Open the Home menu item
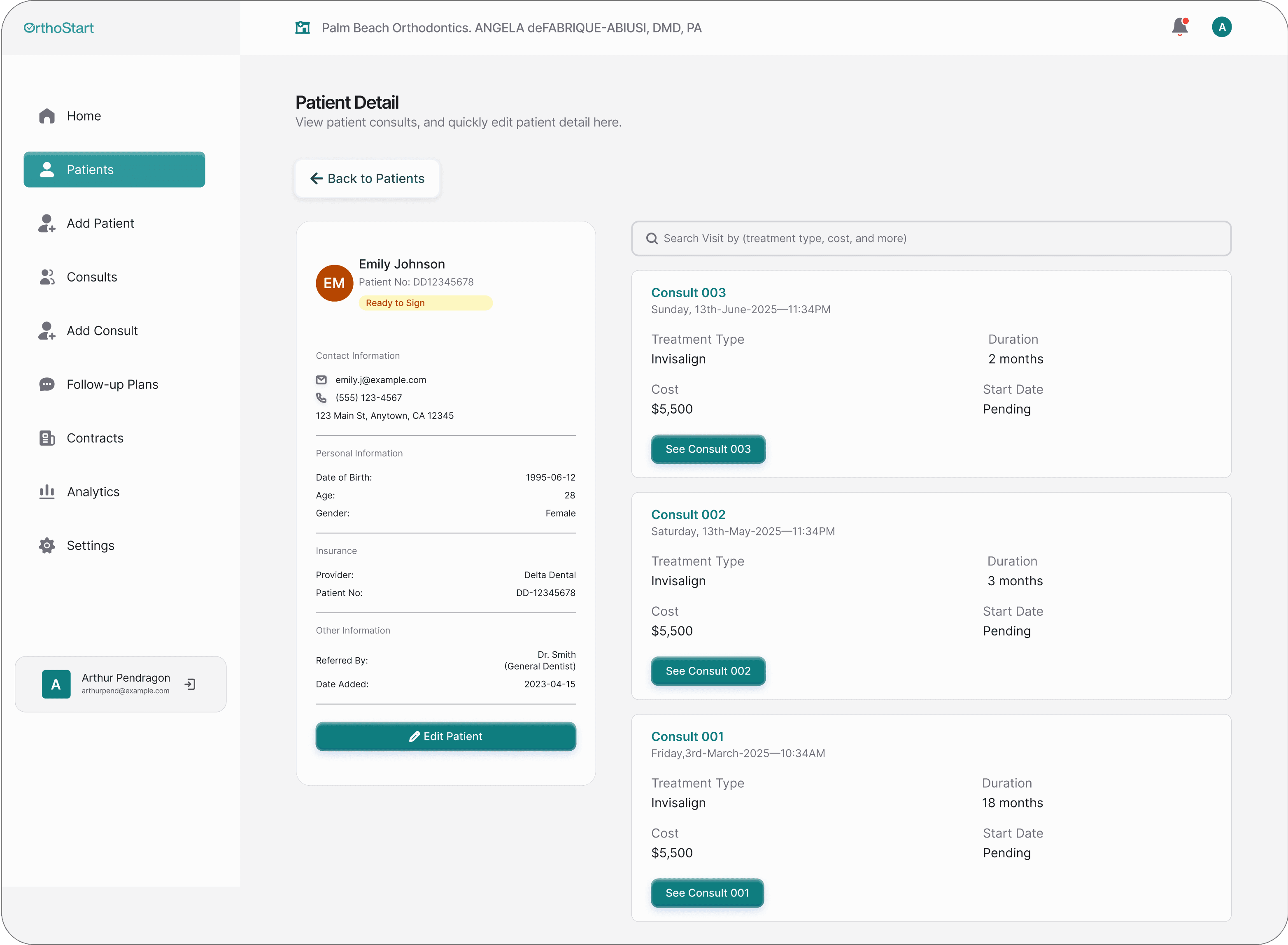Screen dimensions: 1288x945 pyautogui.click(x=84, y=116)
